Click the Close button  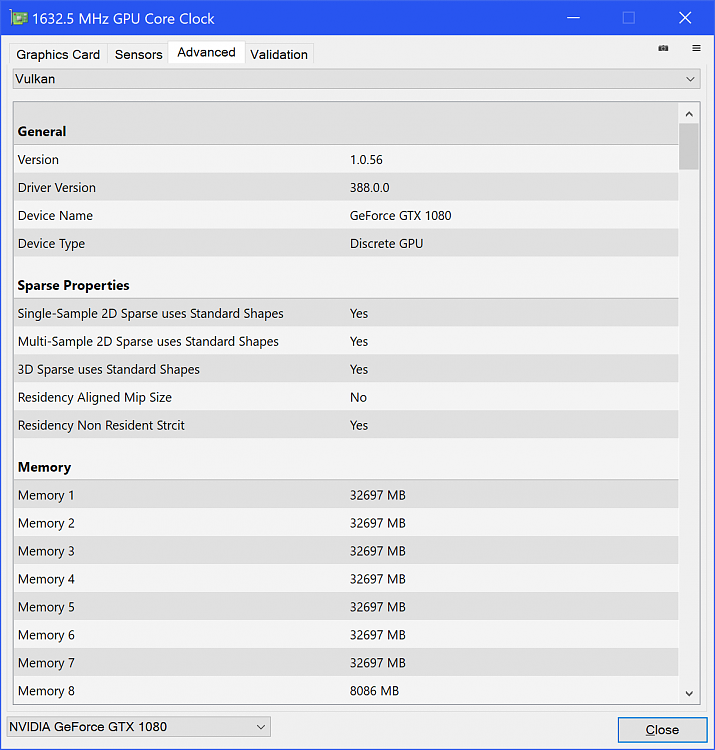tap(662, 730)
